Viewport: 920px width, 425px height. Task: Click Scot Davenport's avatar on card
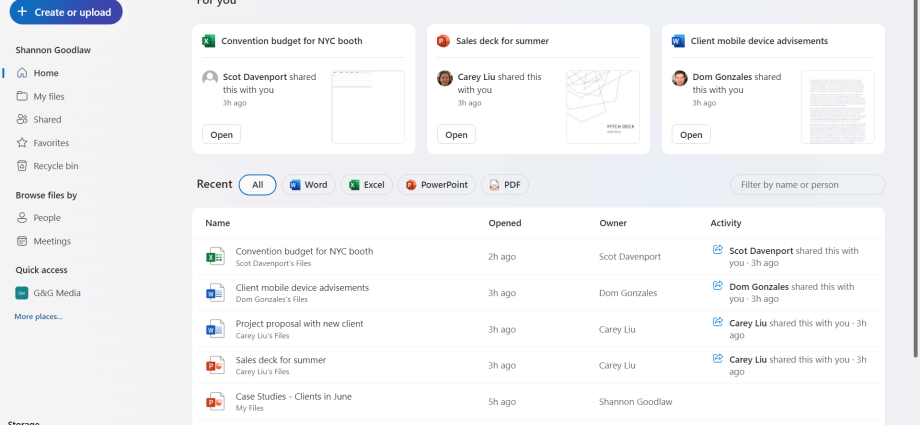(x=210, y=78)
